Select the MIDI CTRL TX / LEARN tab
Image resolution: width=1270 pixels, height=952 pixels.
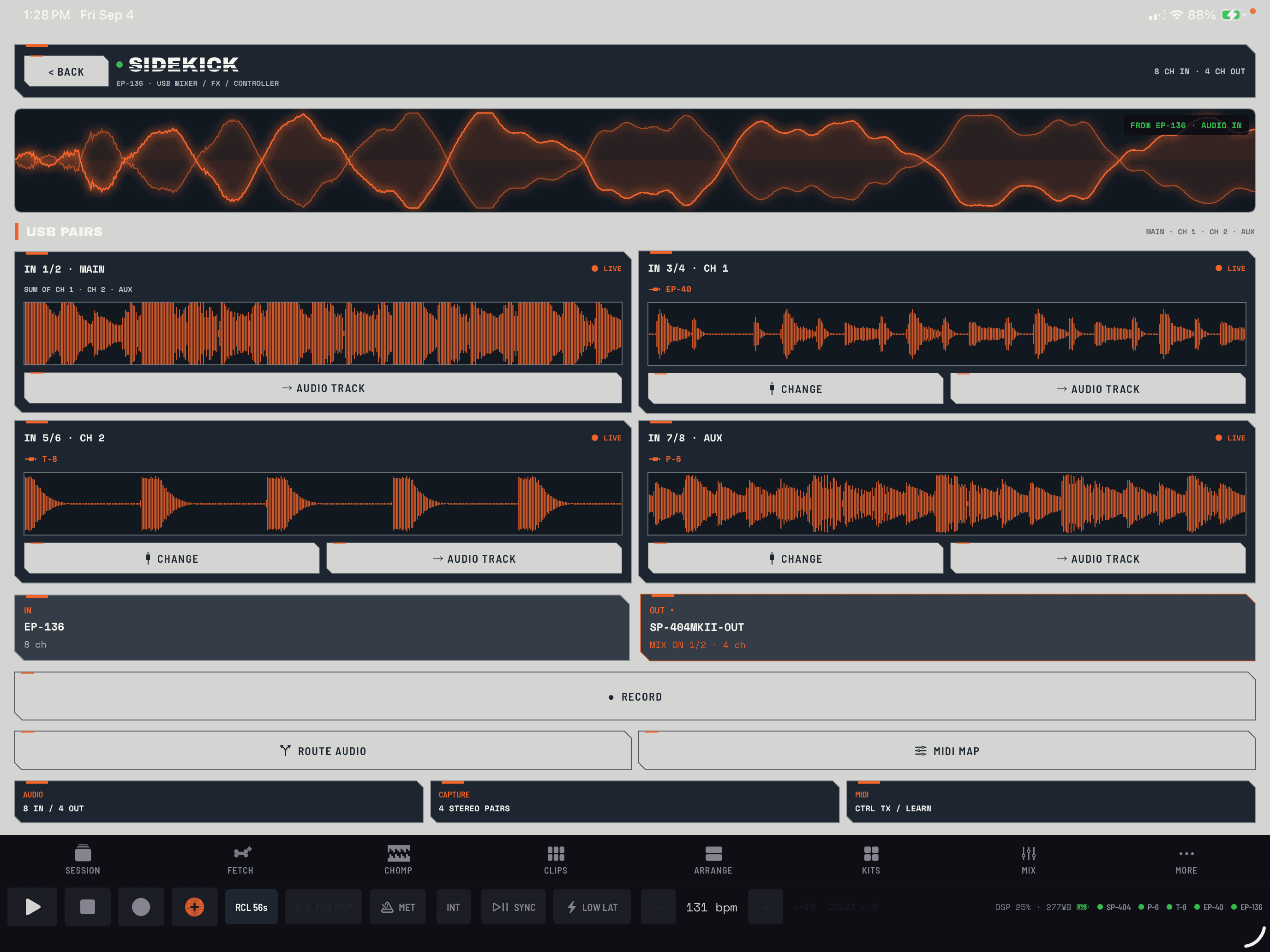1051,802
